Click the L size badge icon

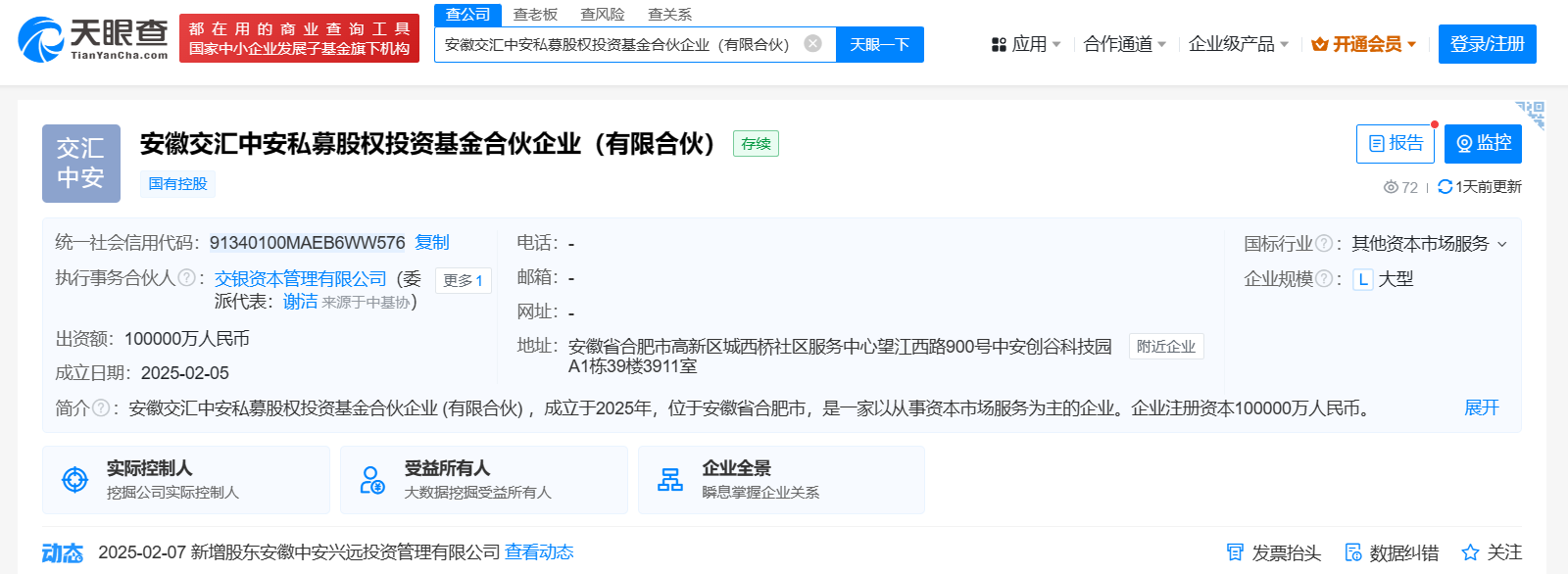pos(1363,279)
